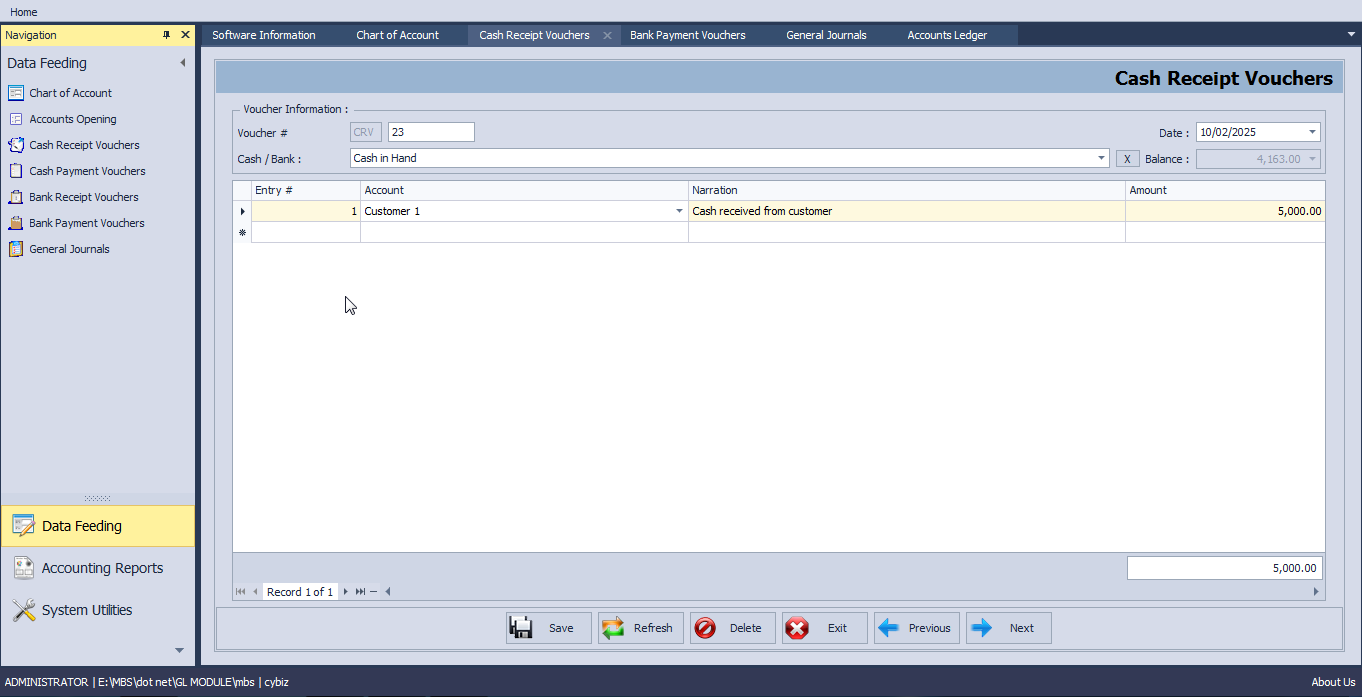Collapse the Data Feeding section arrow

(183, 63)
